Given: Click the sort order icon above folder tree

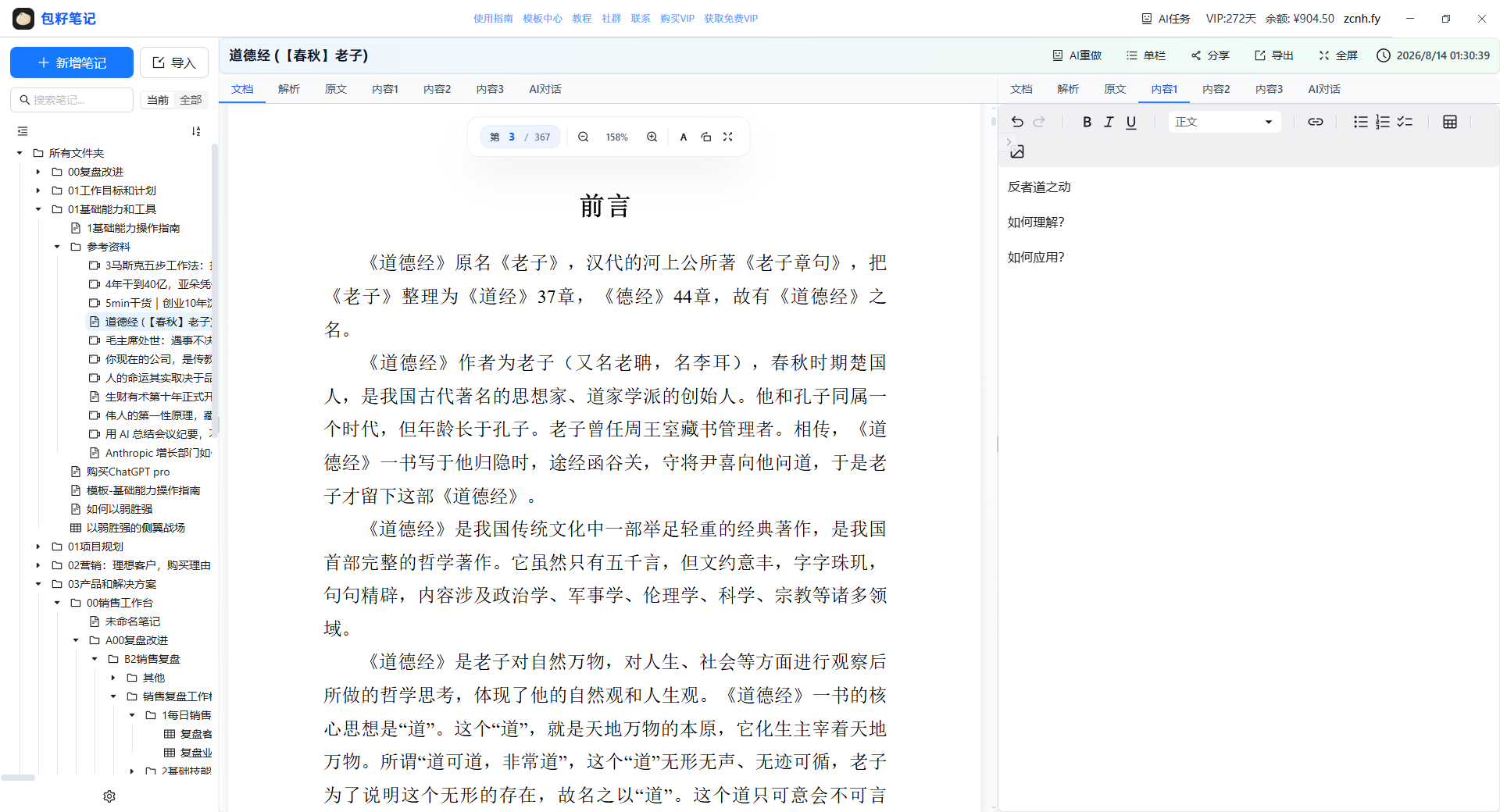Looking at the screenshot, I should tap(196, 131).
